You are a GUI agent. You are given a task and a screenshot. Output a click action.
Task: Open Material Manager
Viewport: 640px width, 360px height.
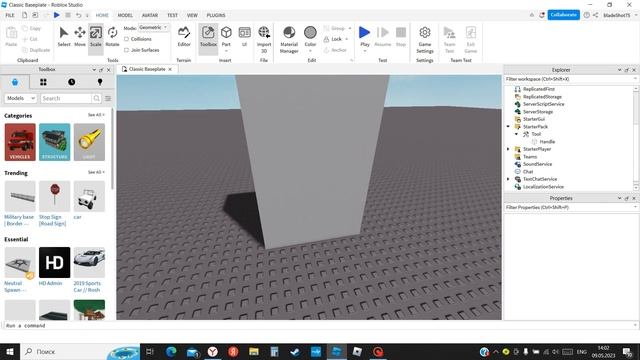tap(289, 39)
